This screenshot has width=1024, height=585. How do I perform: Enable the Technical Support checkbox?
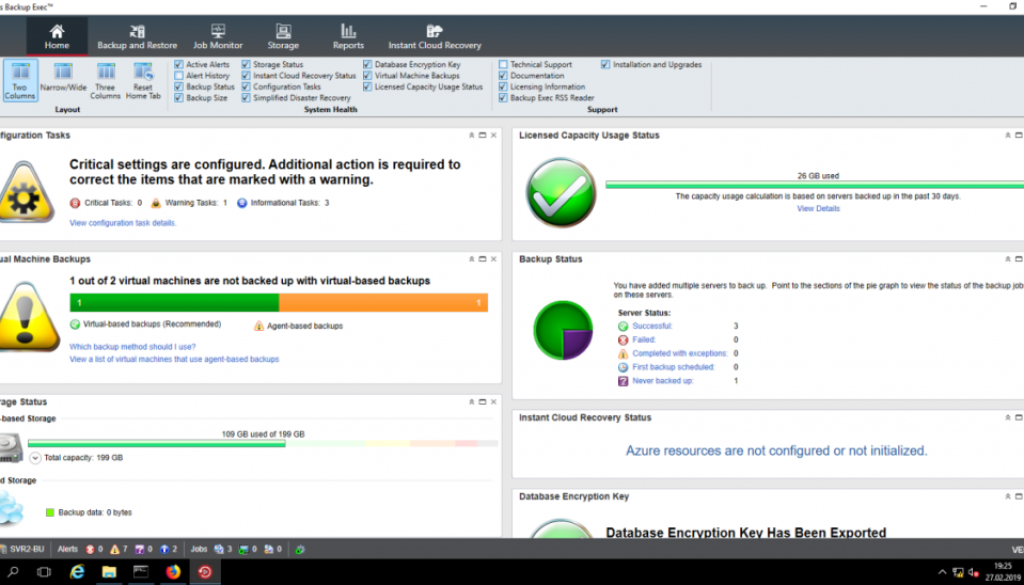503,65
